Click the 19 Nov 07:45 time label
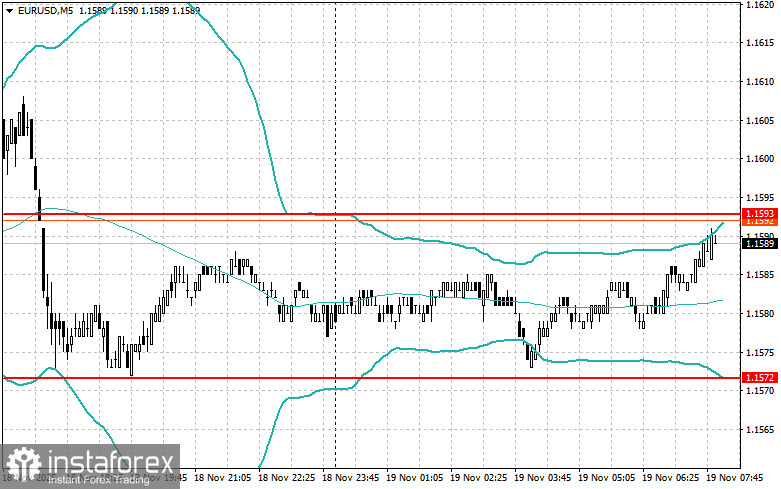Image resolution: width=781 pixels, height=489 pixels. 735,478
